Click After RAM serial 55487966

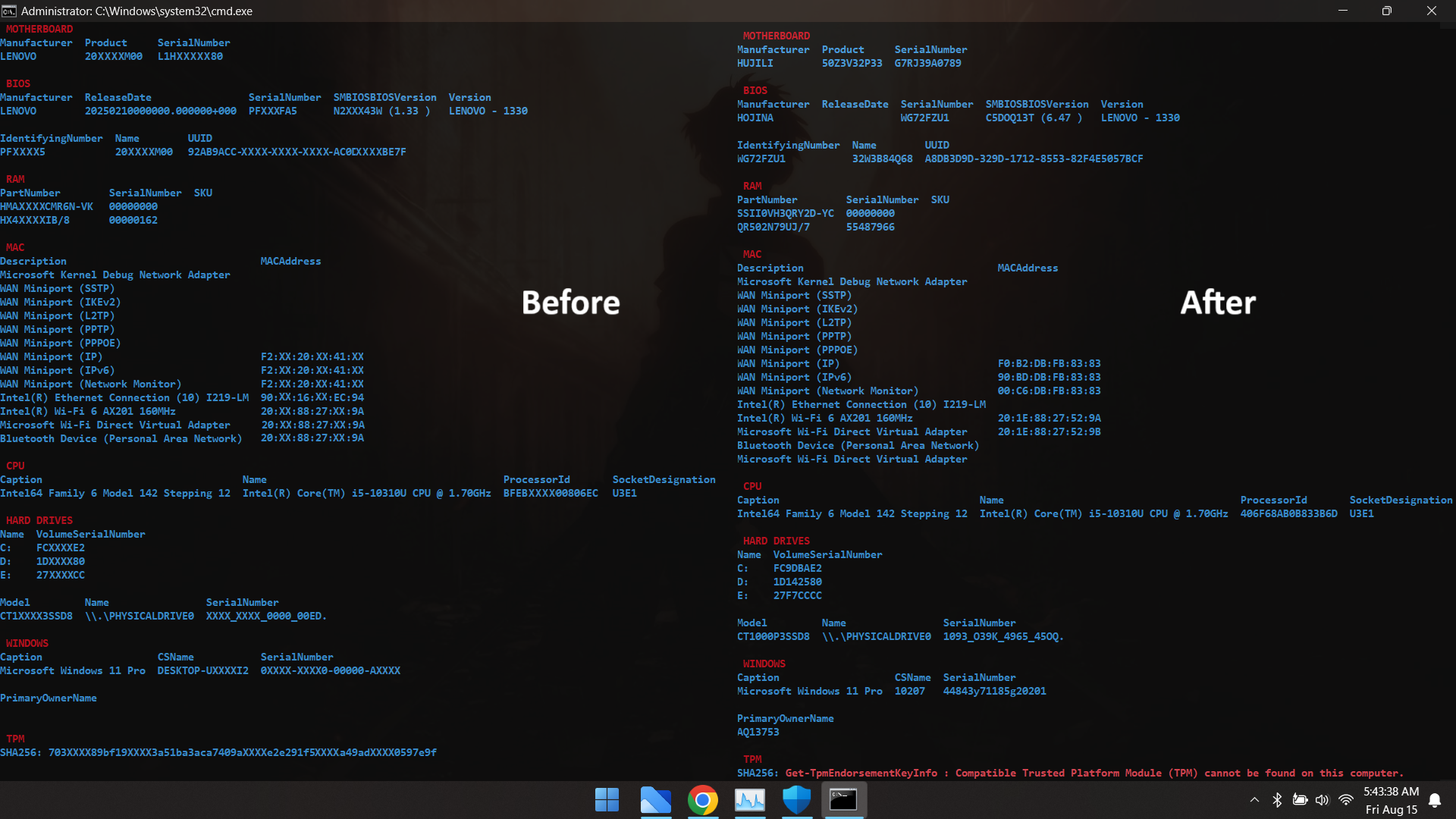click(871, 227)
